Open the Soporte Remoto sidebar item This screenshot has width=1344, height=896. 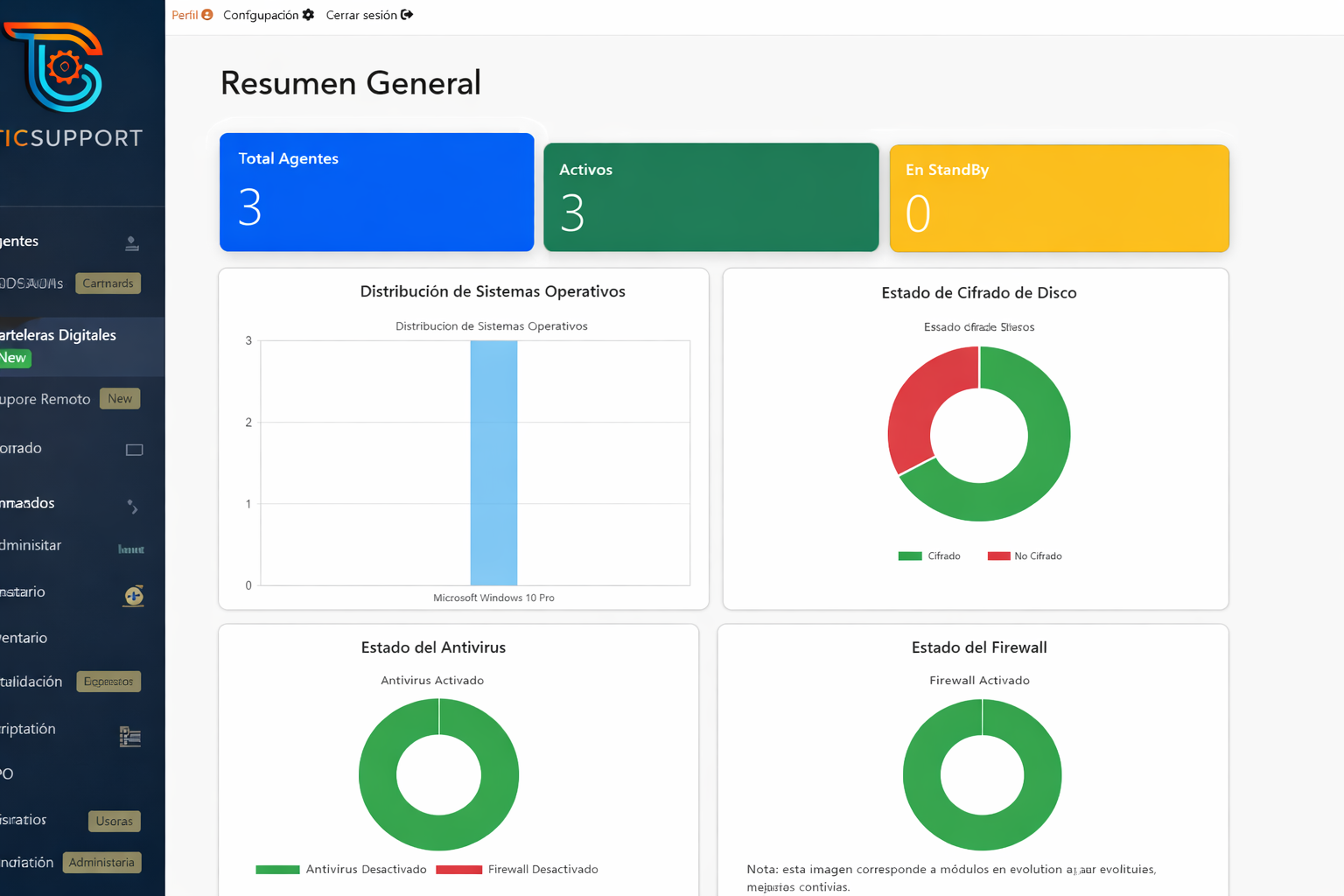(45, 399)
